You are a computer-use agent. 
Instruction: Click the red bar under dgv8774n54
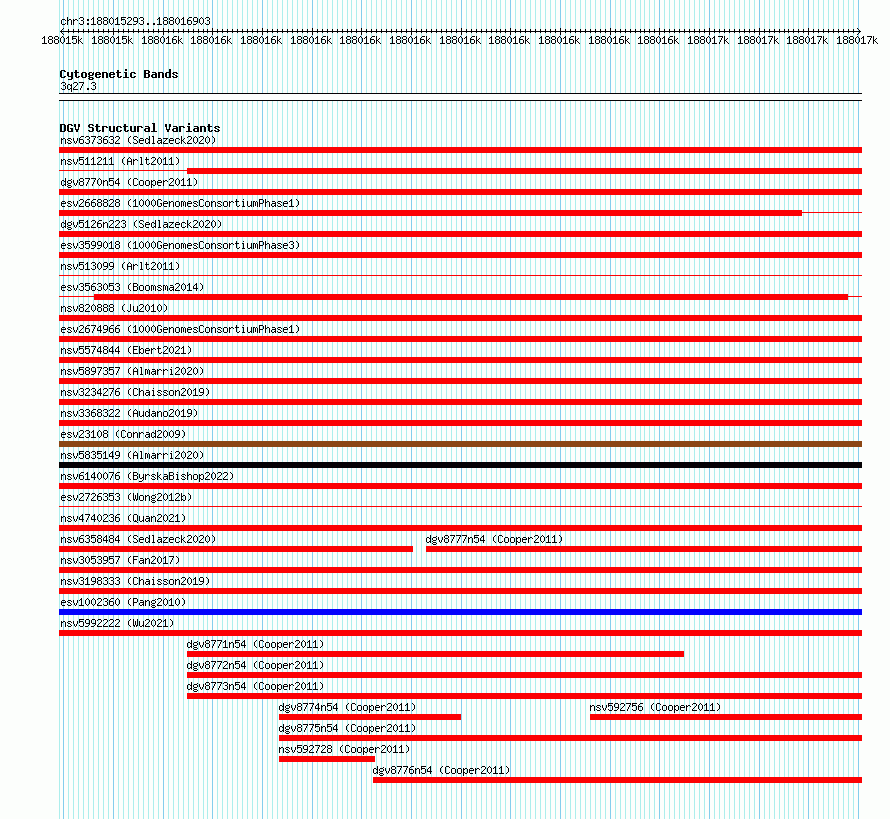point(370,717)
